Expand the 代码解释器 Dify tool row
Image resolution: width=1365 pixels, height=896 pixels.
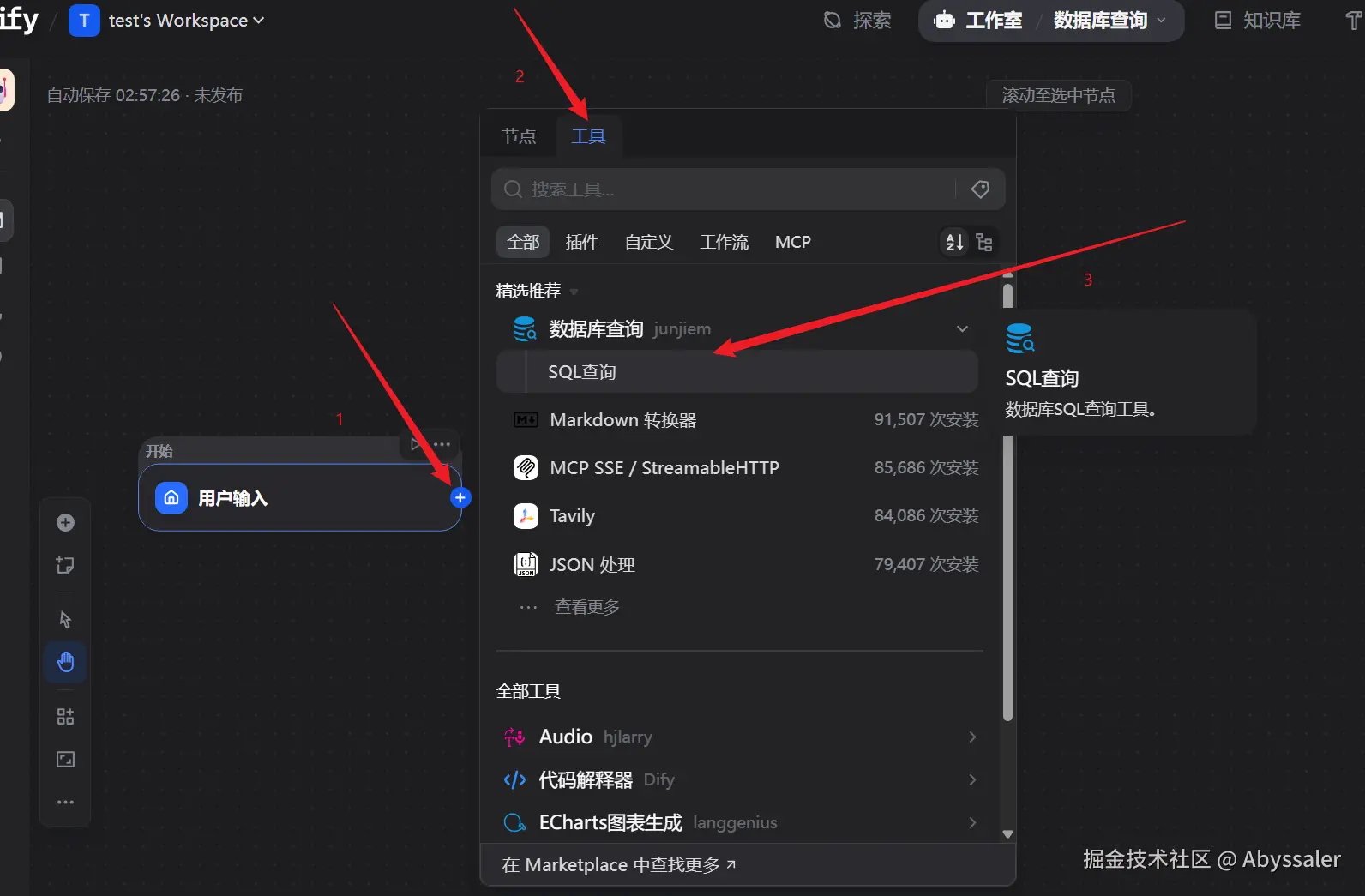[972, 779]
